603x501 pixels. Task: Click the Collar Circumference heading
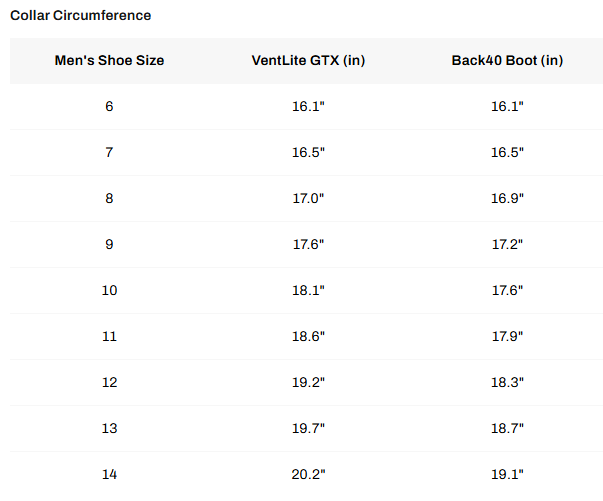[81, 16]
